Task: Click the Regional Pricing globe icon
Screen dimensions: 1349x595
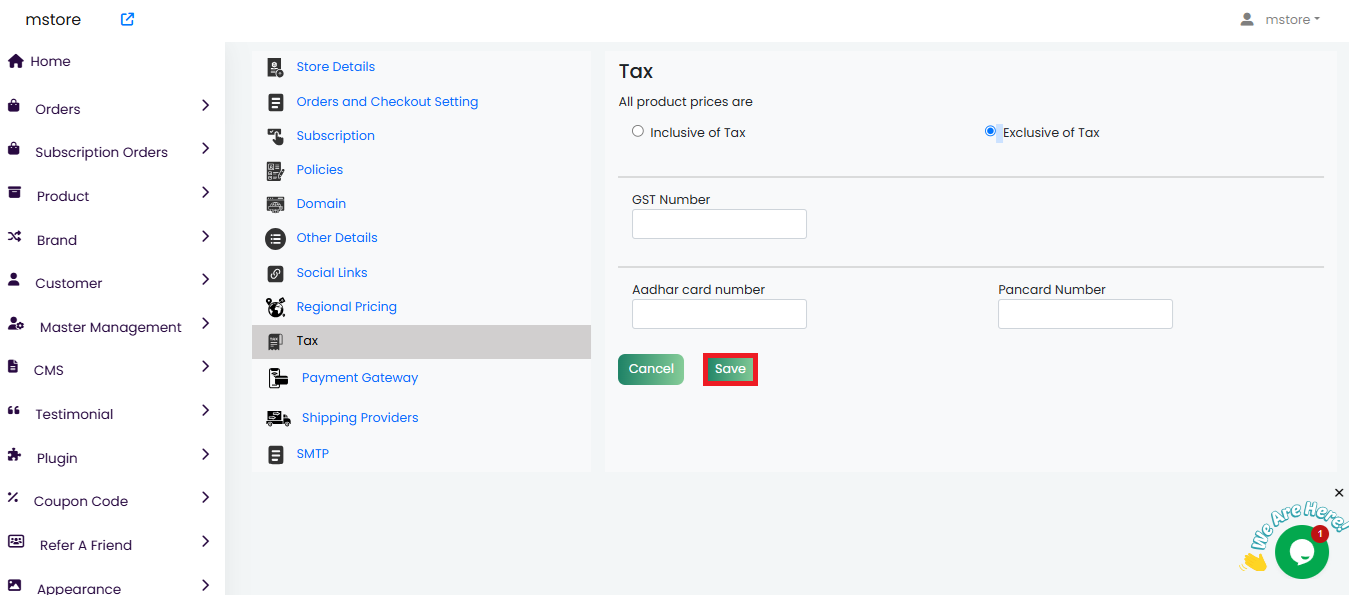Action: (x=275, y=307)
